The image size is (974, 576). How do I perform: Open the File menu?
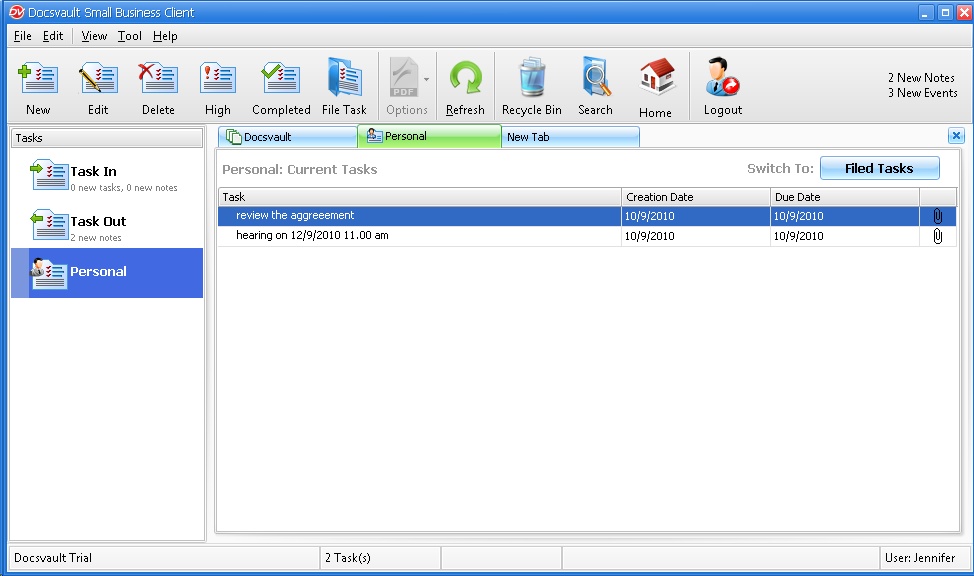[x=23, y=36]
